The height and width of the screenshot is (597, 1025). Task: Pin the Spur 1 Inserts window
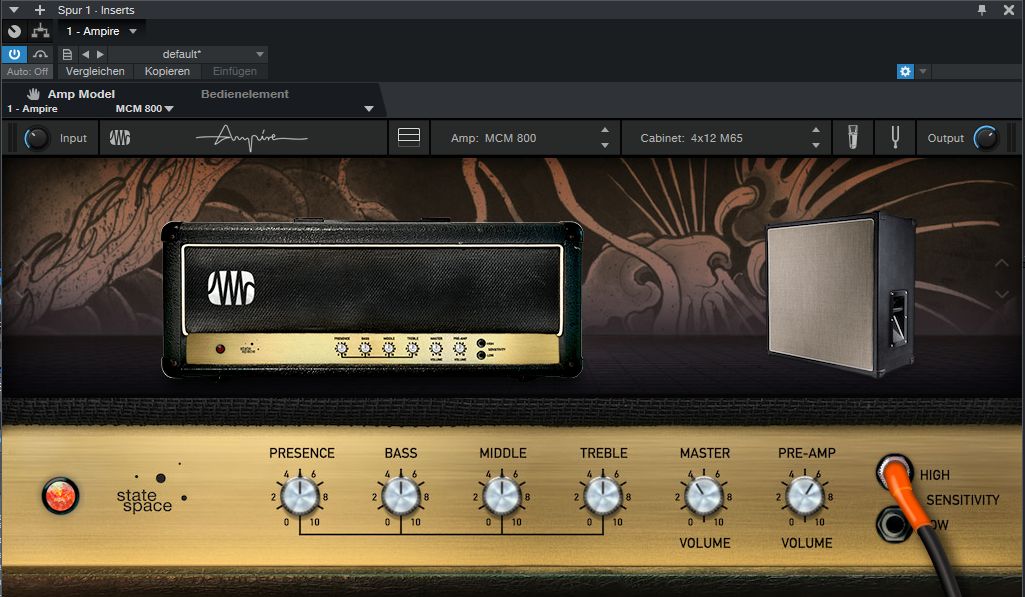point(982,10)
